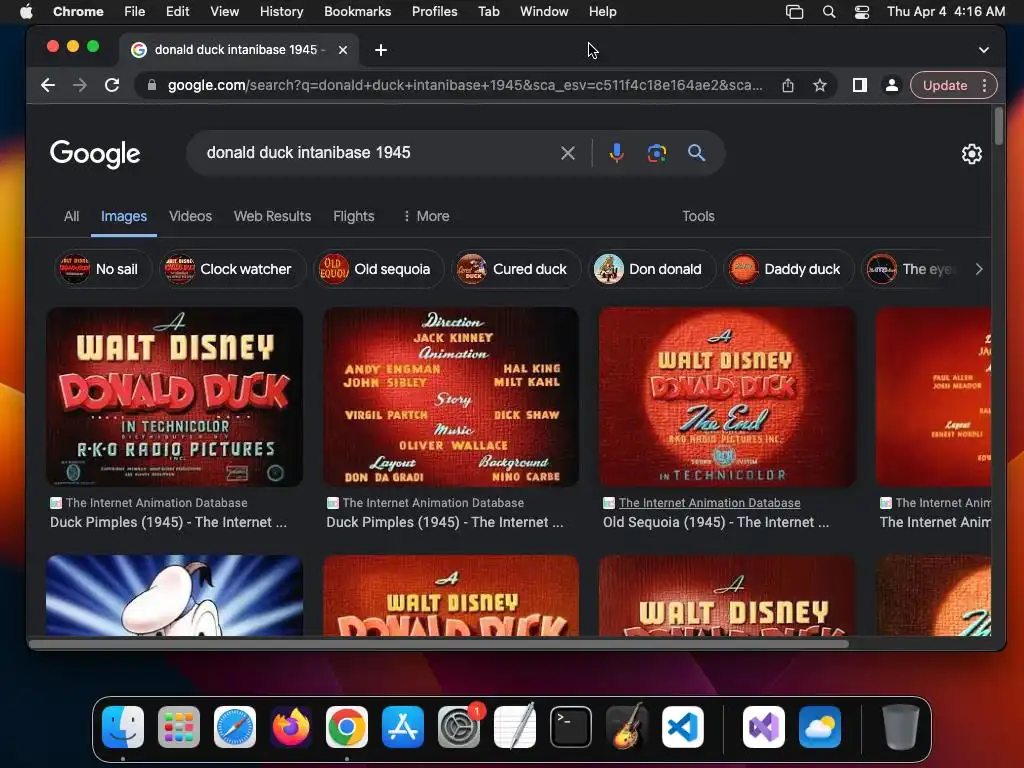
Task: Show more suggestion chips with right arrow
Action: click(x=979, y=269)
